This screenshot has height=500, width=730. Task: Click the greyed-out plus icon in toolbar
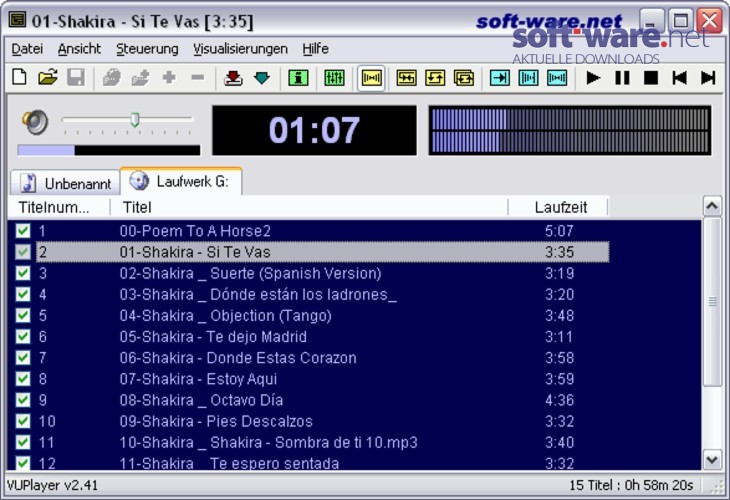point(169,77)
